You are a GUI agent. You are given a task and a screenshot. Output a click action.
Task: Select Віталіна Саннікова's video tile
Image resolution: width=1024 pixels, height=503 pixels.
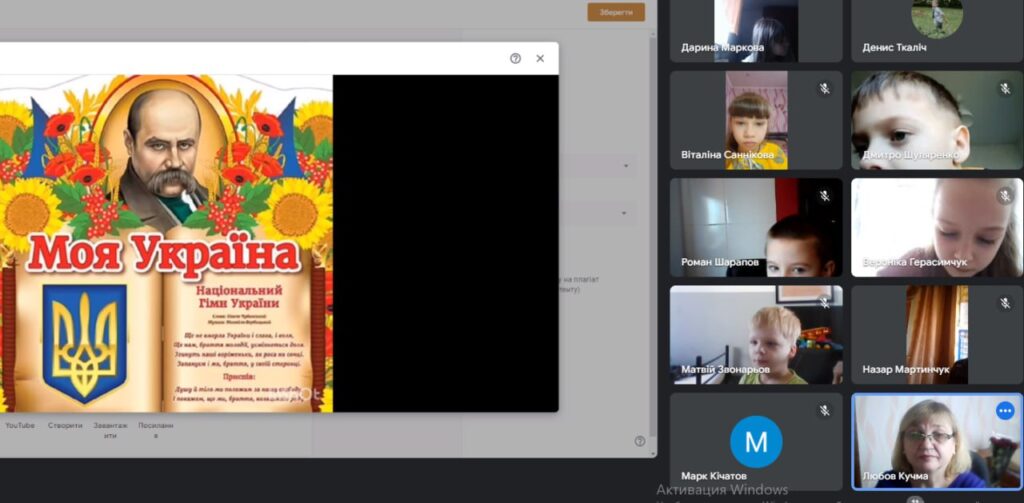[756, 120]
